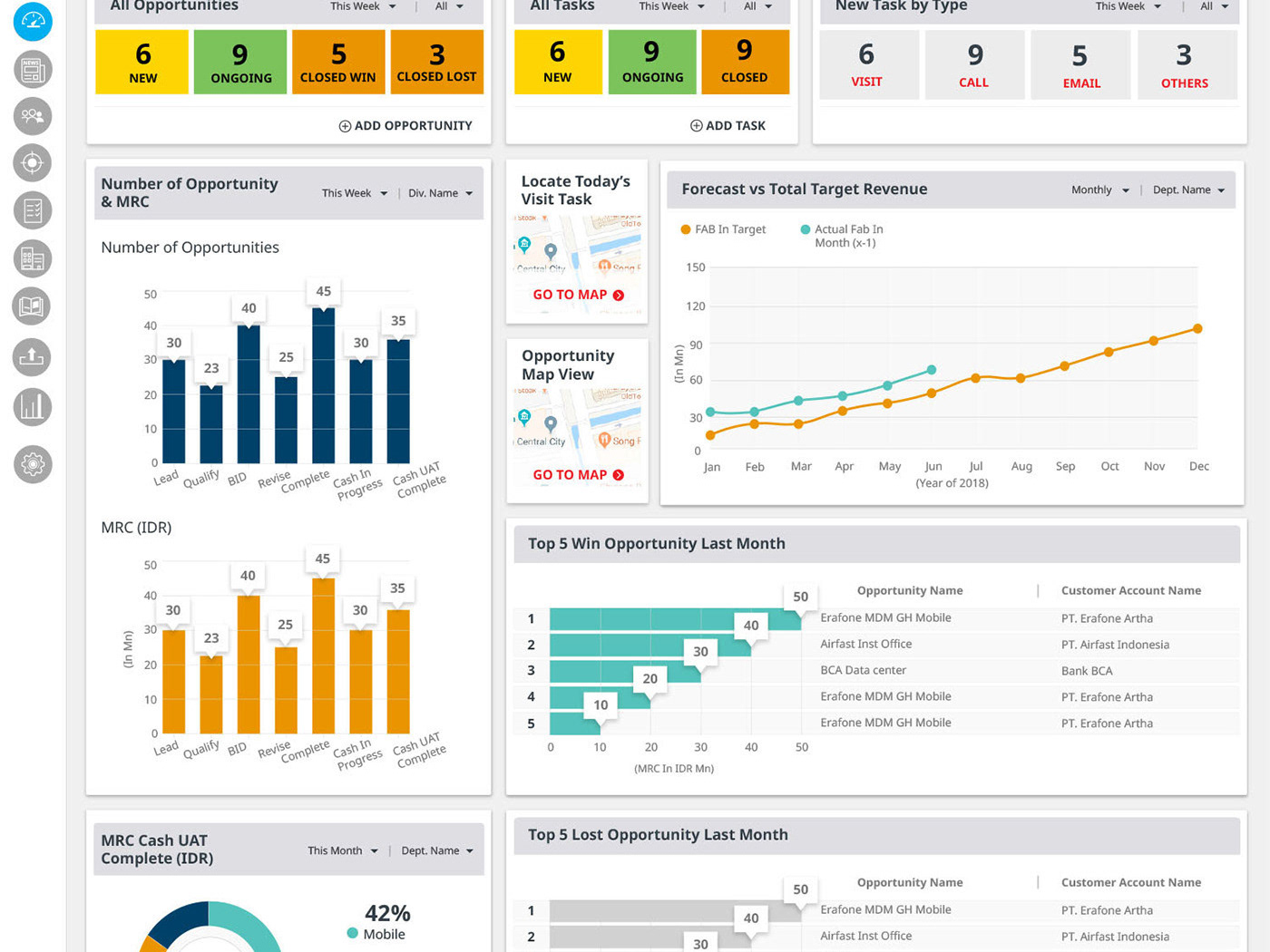This screenshot has height=952, width=1270.
Task: Open the dashboard speedometer icon in sidebar
Action: tap(33, 21)
